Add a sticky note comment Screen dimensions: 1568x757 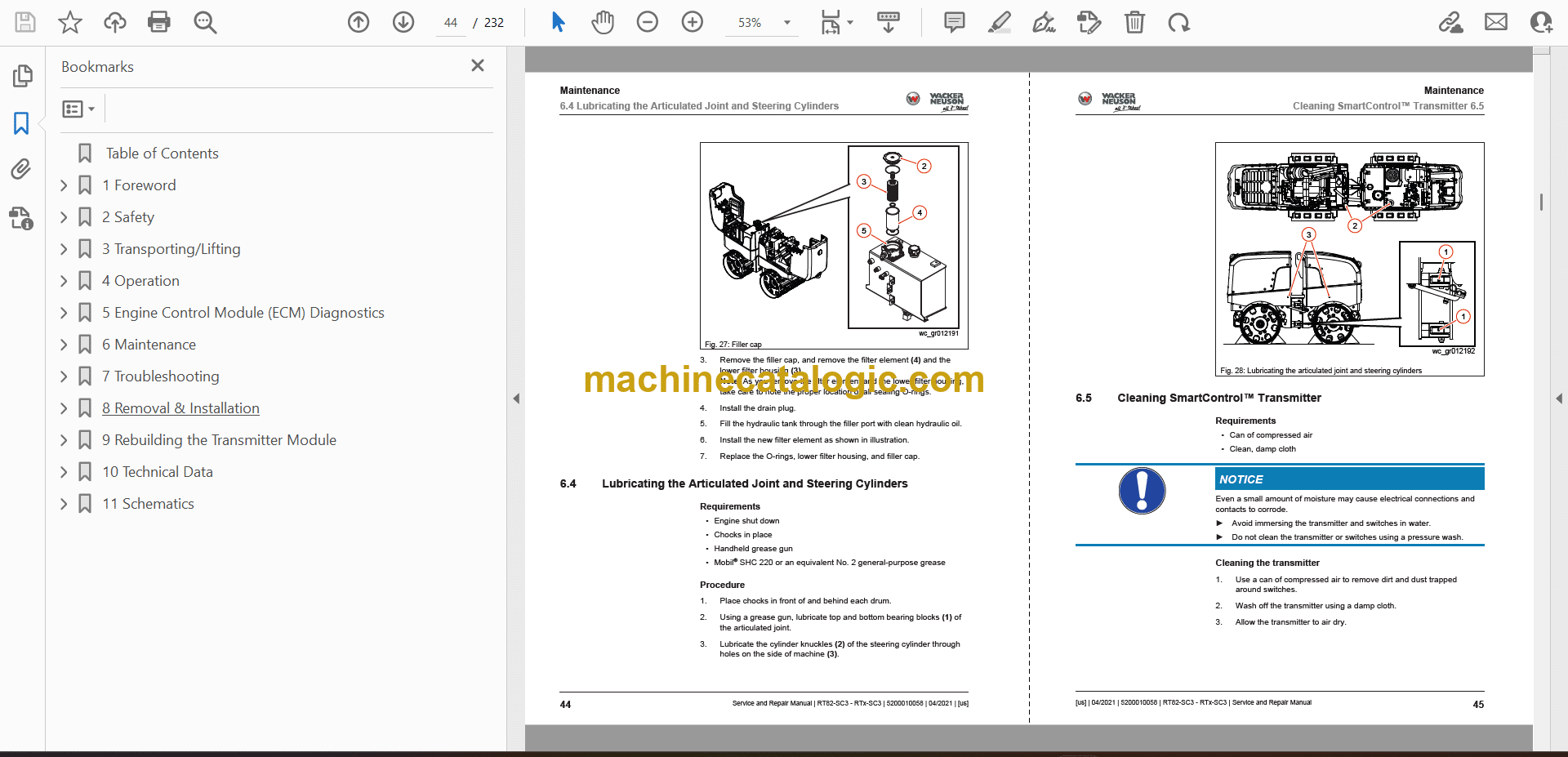pyautogui.click(x=954, y=22)
